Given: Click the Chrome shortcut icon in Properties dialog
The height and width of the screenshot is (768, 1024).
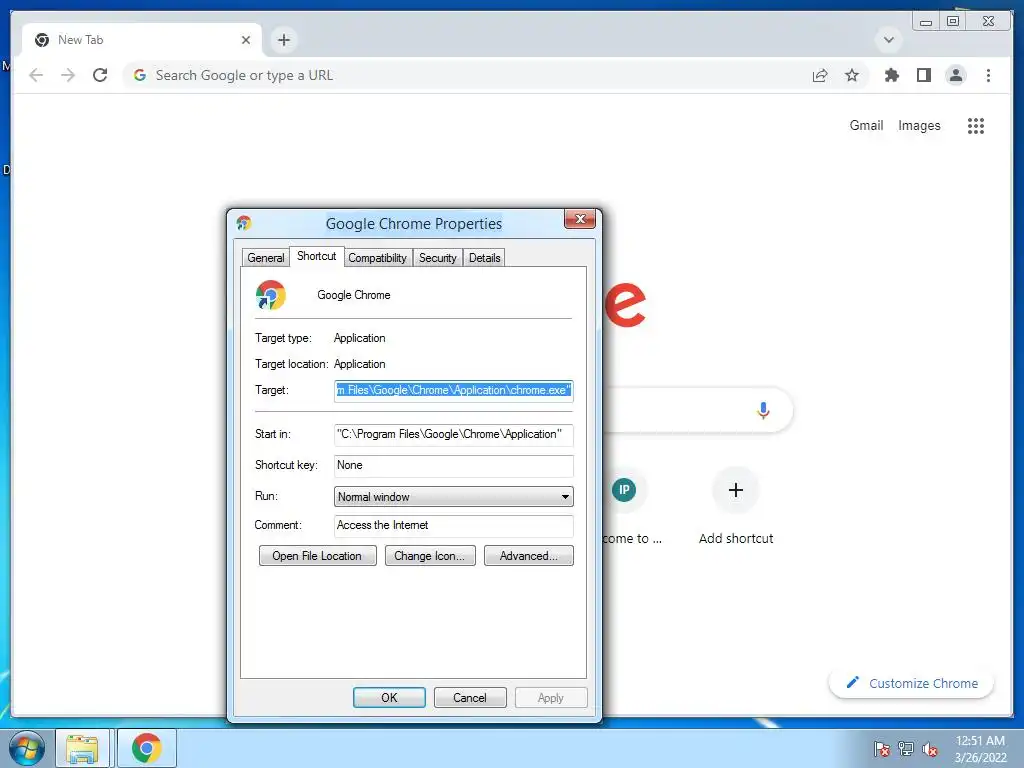Looking at the screenshot, I should [x=270, y=295].
